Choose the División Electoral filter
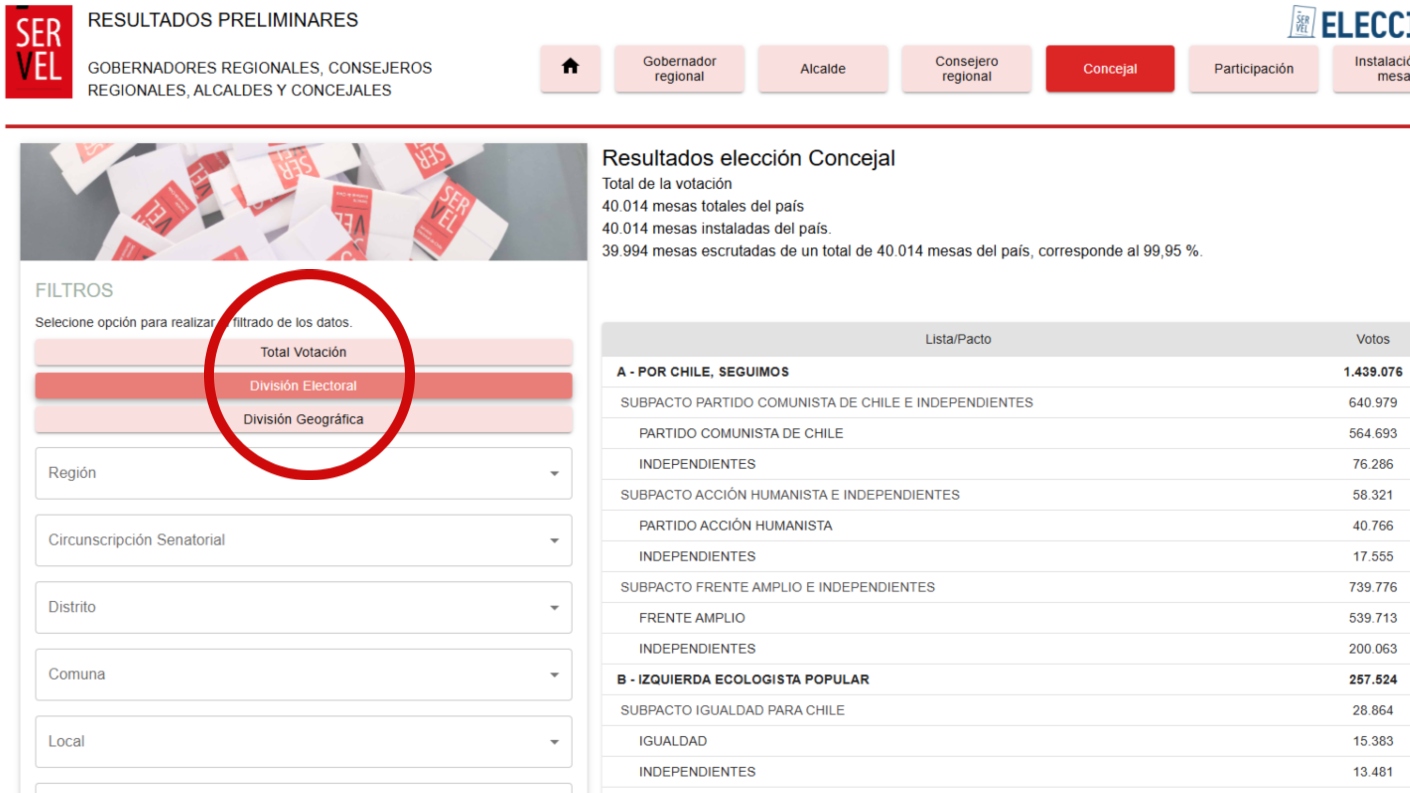 303,386
